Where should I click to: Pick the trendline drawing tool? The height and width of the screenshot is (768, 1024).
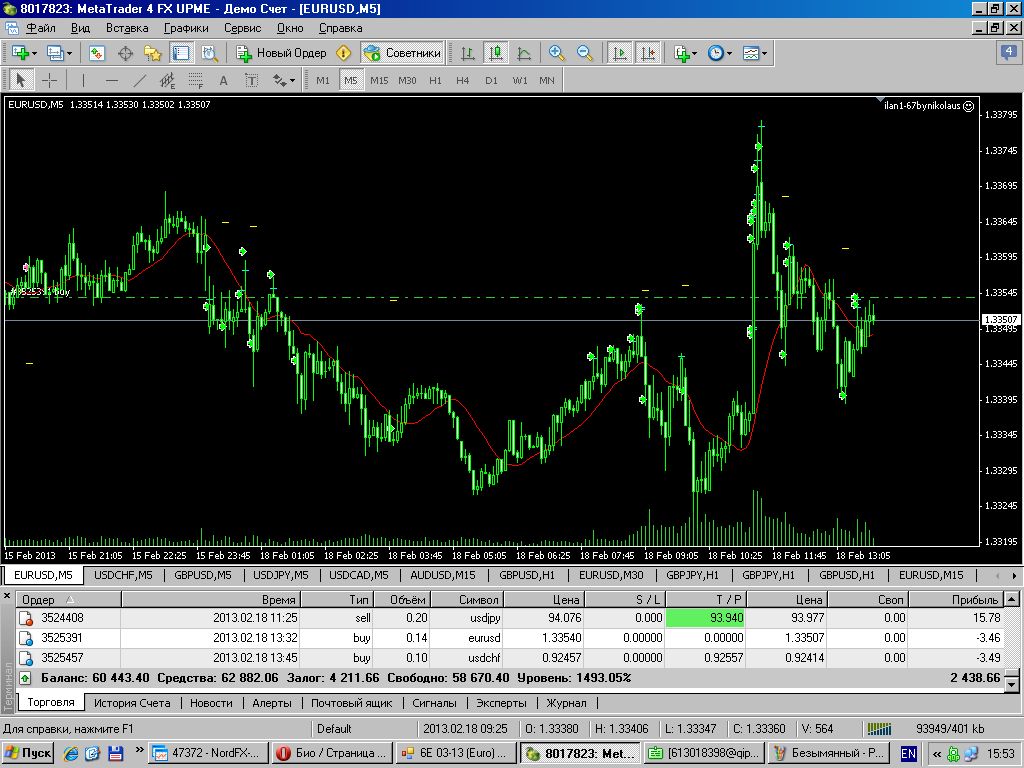pyautogui.click(x=140, y=80)
